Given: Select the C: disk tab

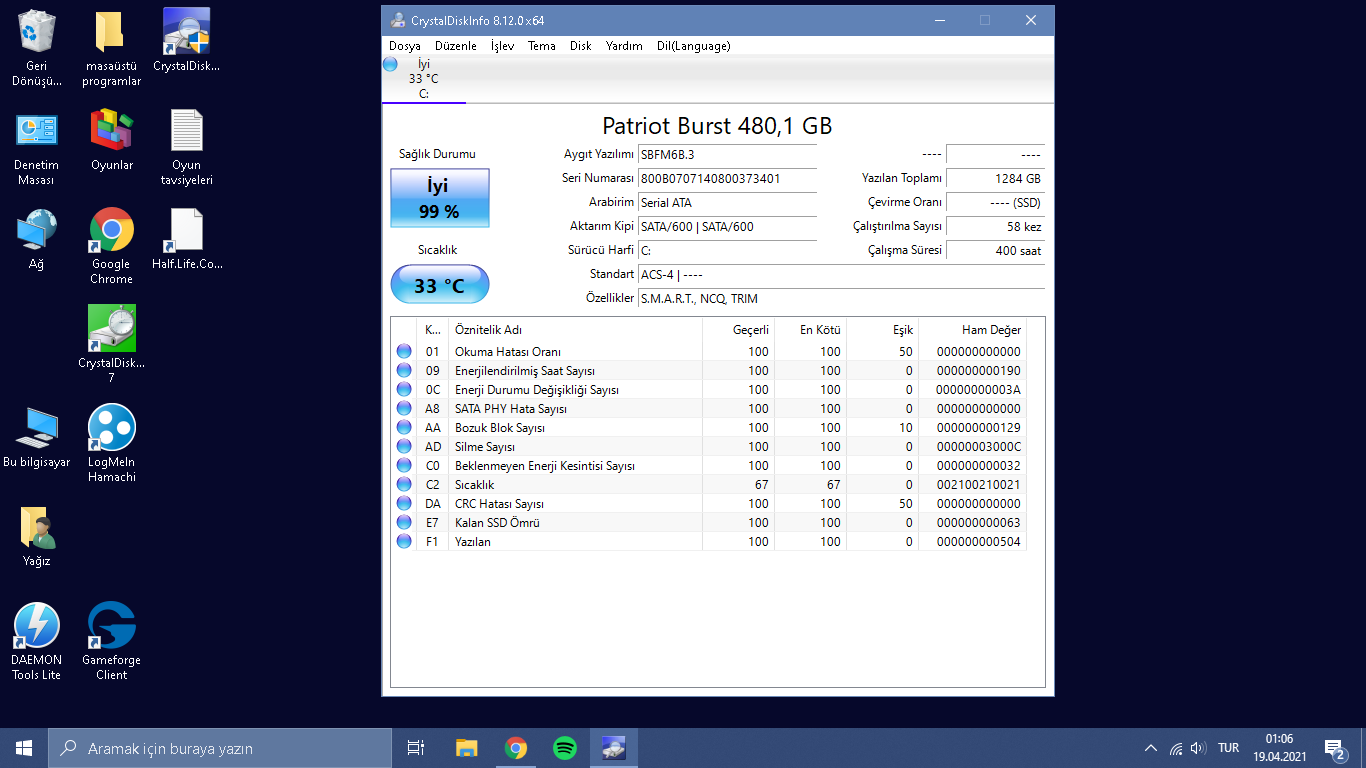Looking at the screenshot, I should point(423,79).
